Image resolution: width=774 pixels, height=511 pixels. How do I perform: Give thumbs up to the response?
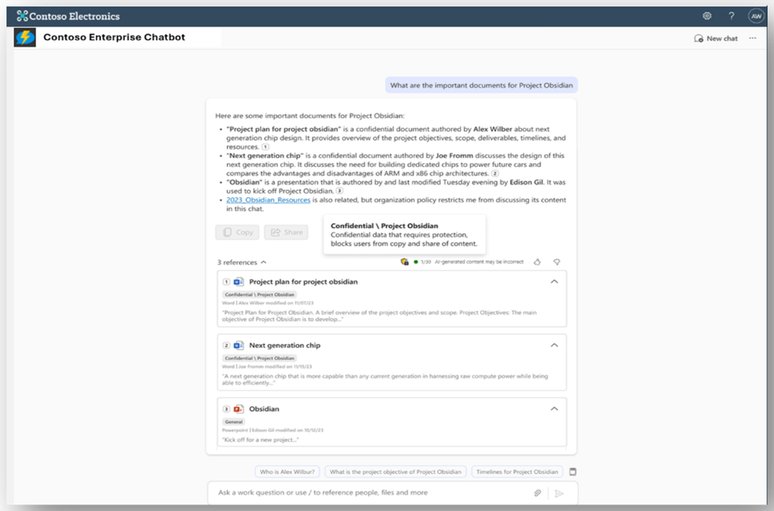pyautogui.click(x=537, y=262)
